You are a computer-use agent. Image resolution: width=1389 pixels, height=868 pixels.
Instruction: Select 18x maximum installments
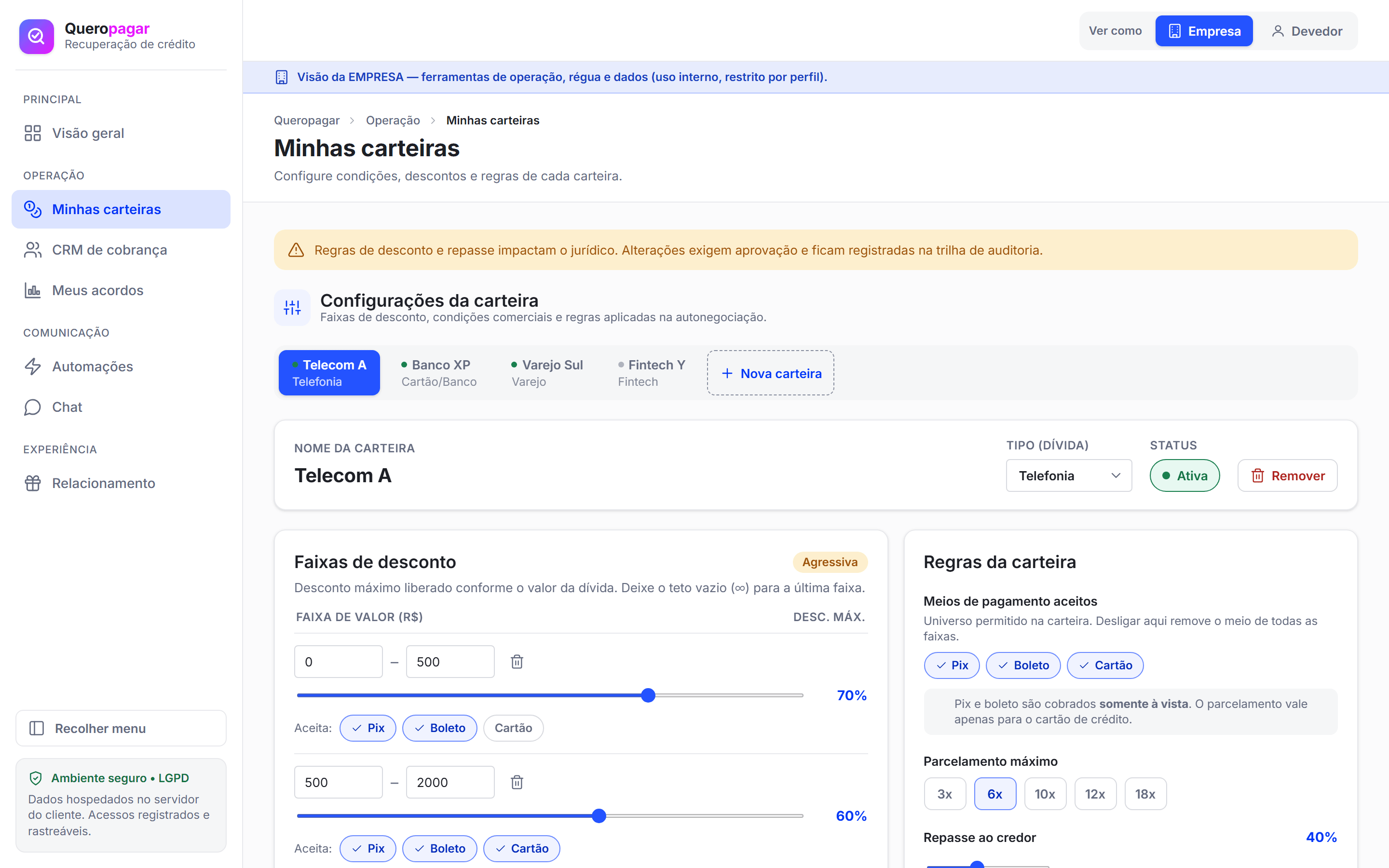click(x=1145, y=794)
